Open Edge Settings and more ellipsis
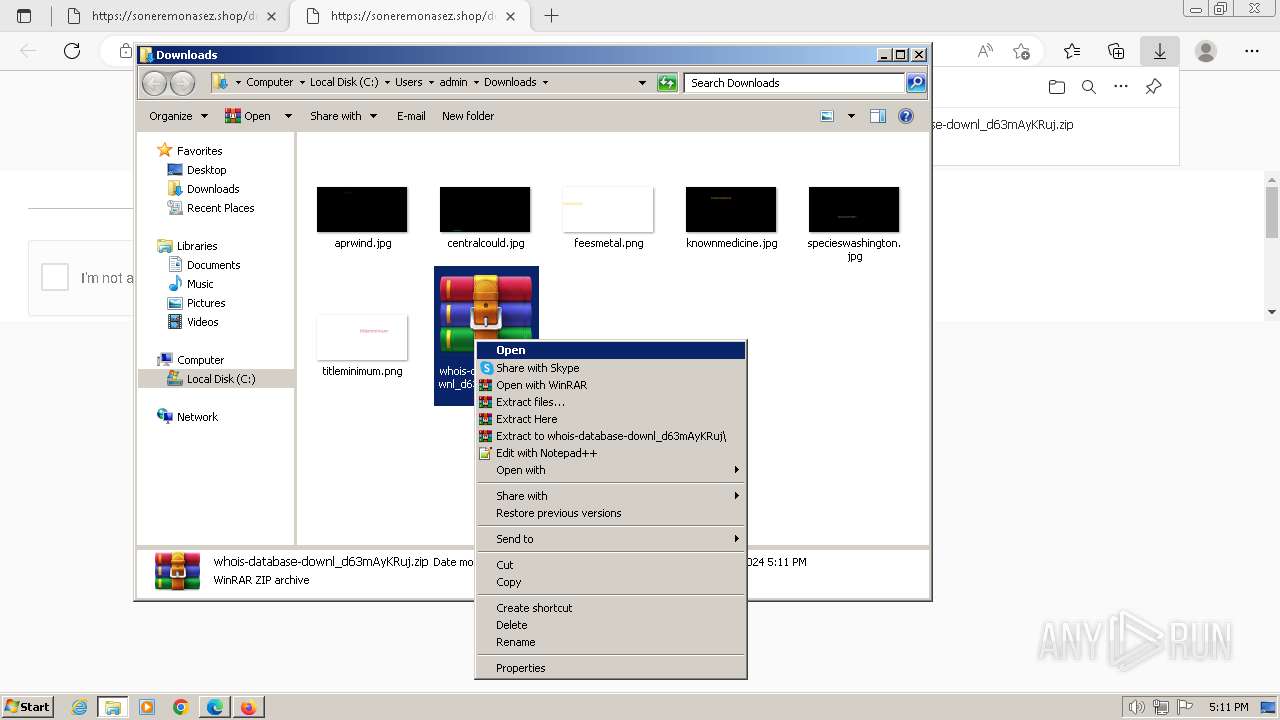The image size is (1280, 720). pos(1252,51)
